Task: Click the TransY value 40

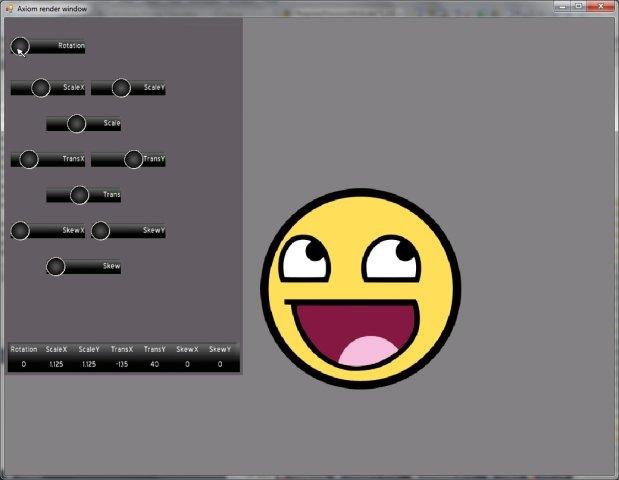Action: click(x=155, y=364)
